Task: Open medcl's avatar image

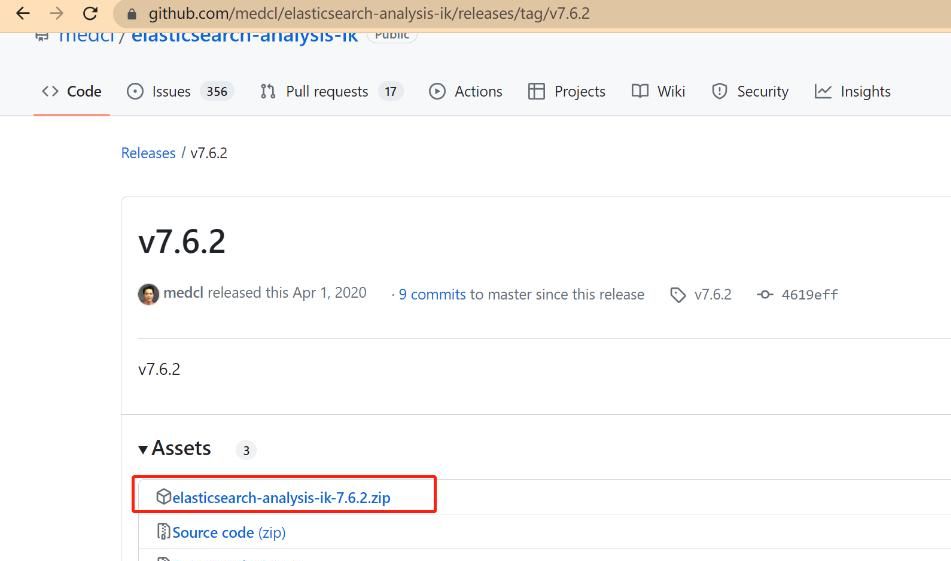Action: click(x=148, y=294)
